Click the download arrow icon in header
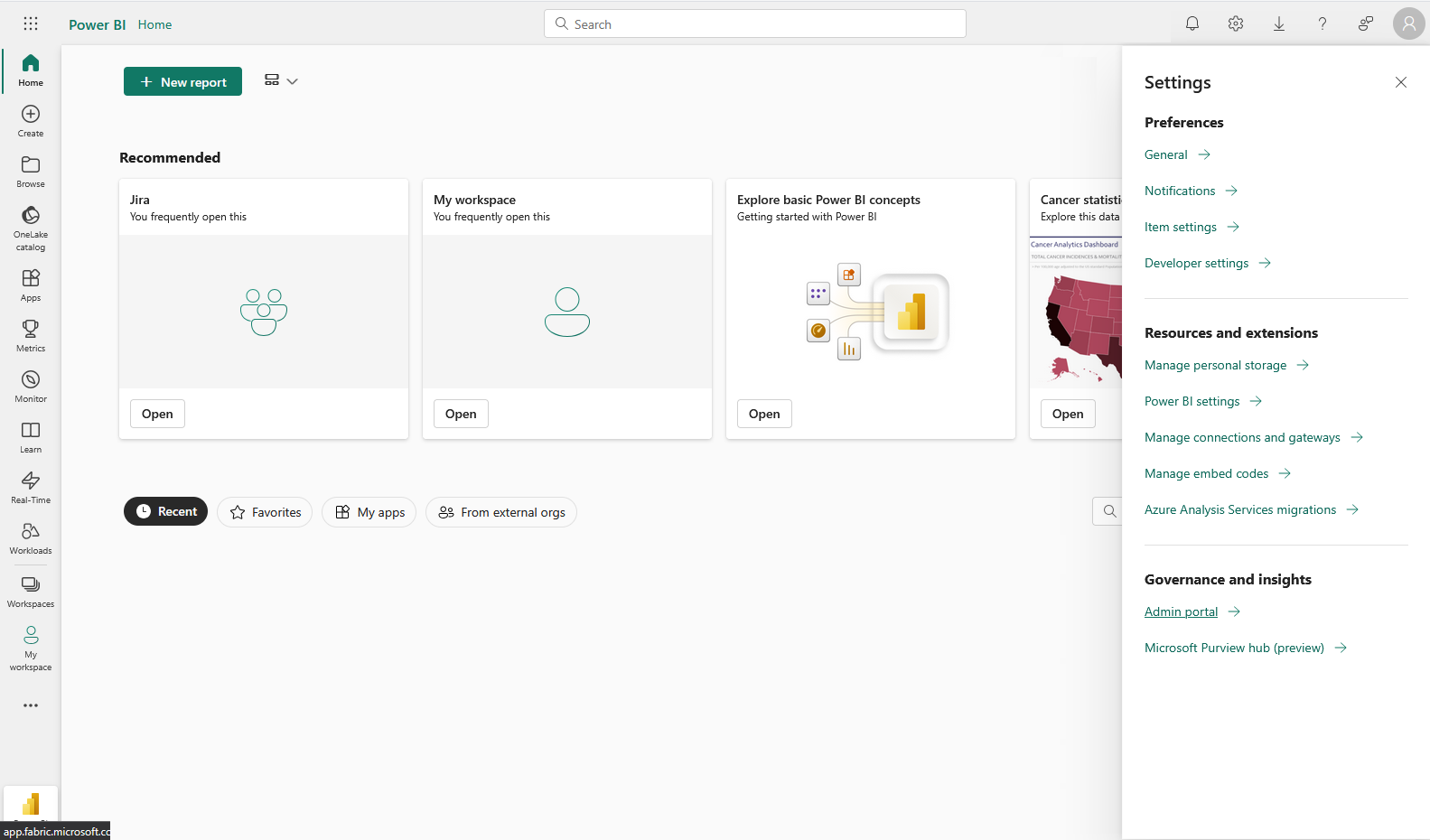 pos(1279,24)
